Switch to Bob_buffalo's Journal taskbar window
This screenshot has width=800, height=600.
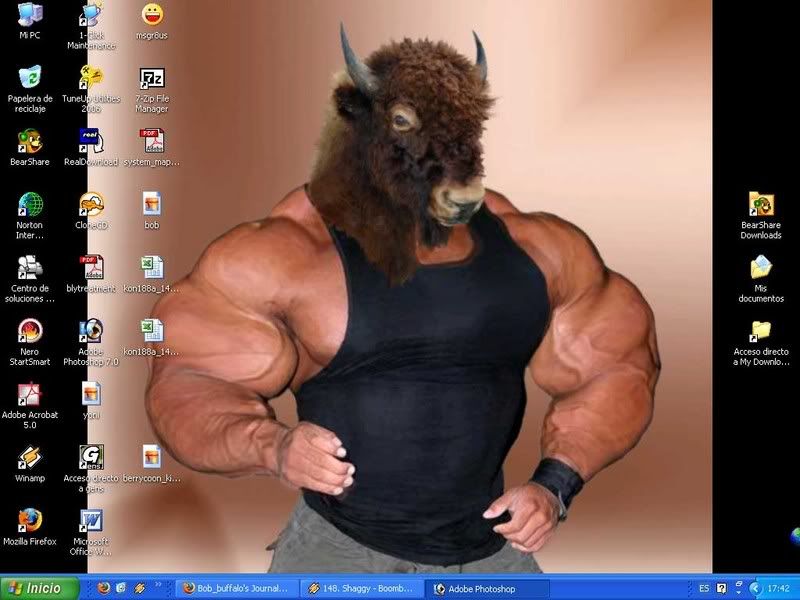point(238,589)
